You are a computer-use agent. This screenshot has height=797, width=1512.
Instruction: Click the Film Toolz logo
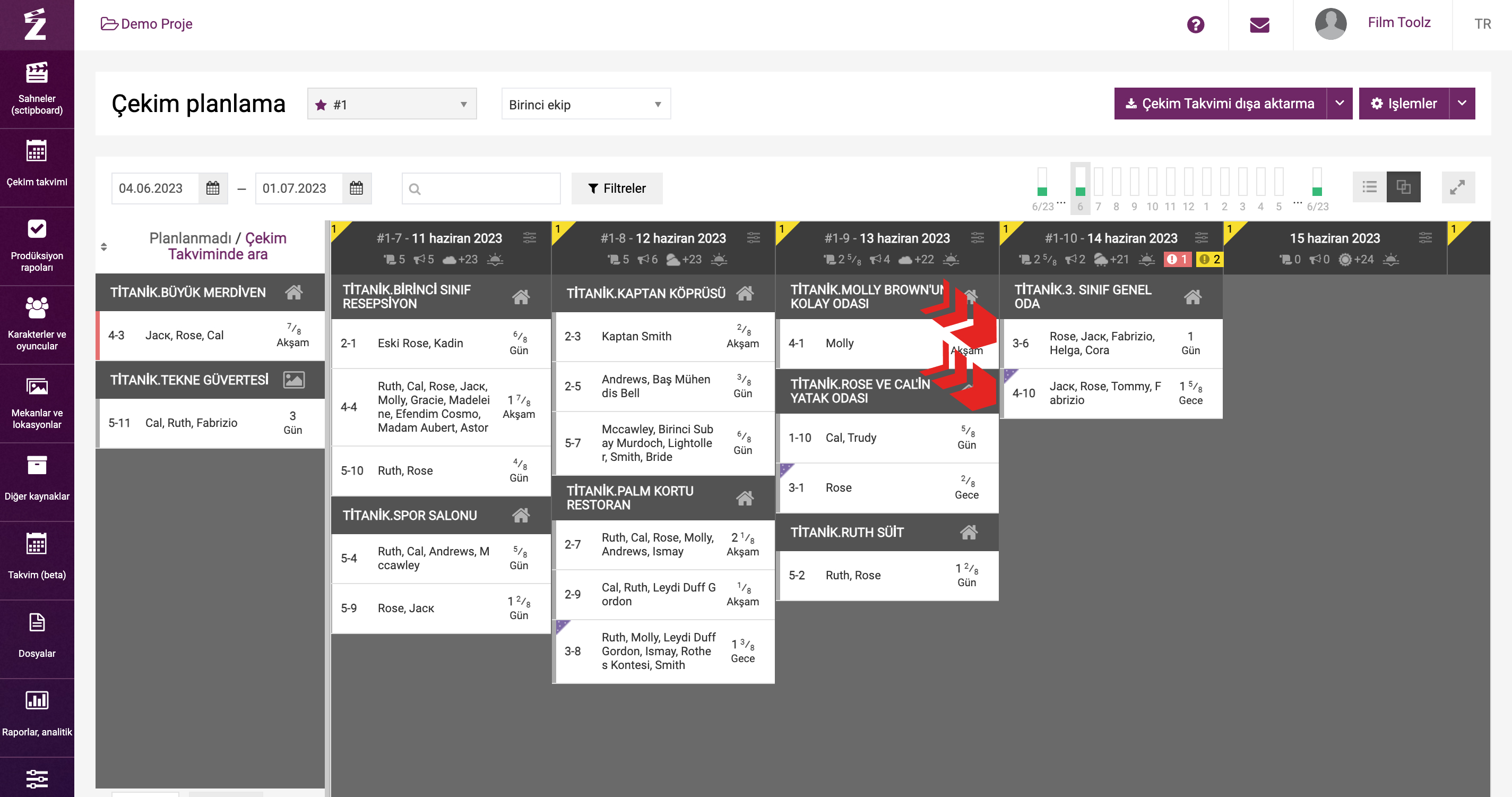(x=36, y=24)
